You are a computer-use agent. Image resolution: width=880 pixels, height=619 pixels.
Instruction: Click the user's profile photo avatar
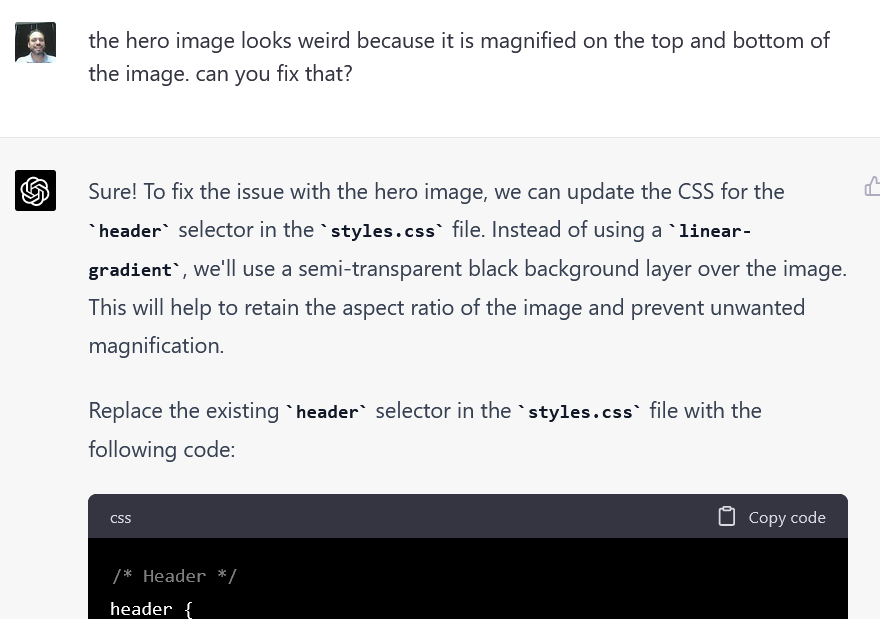tap(35, 42)
